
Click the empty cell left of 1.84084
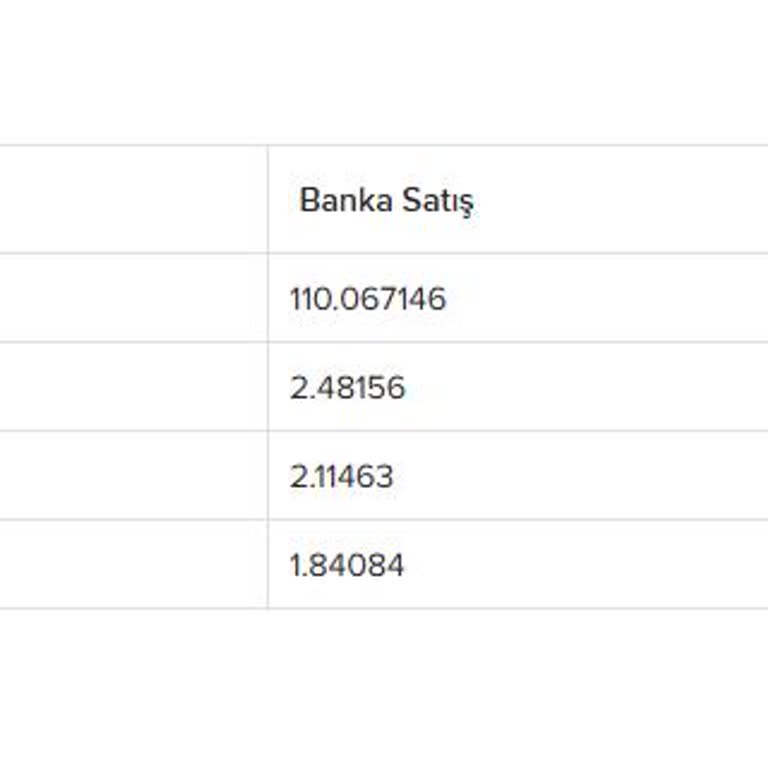[130, 566]
